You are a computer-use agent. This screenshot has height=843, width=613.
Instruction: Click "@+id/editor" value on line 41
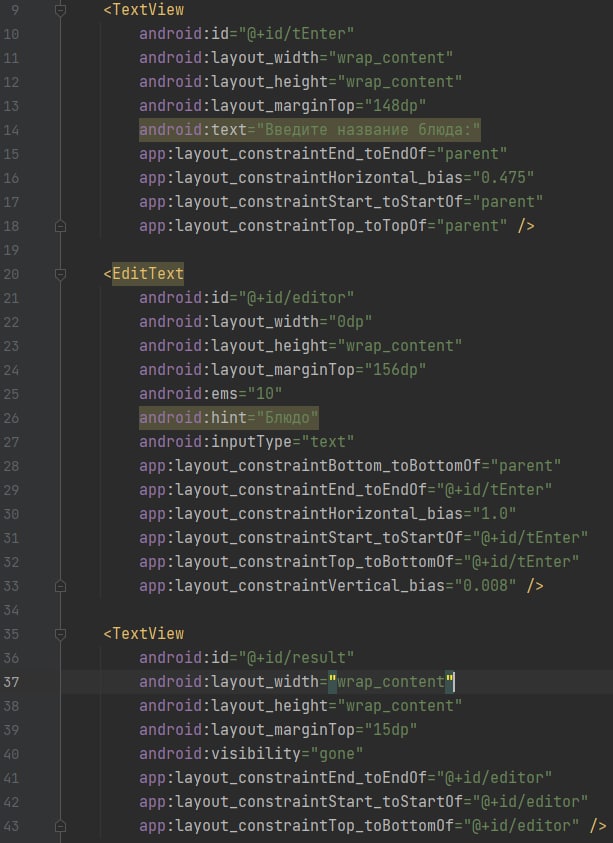pos(494,778)
